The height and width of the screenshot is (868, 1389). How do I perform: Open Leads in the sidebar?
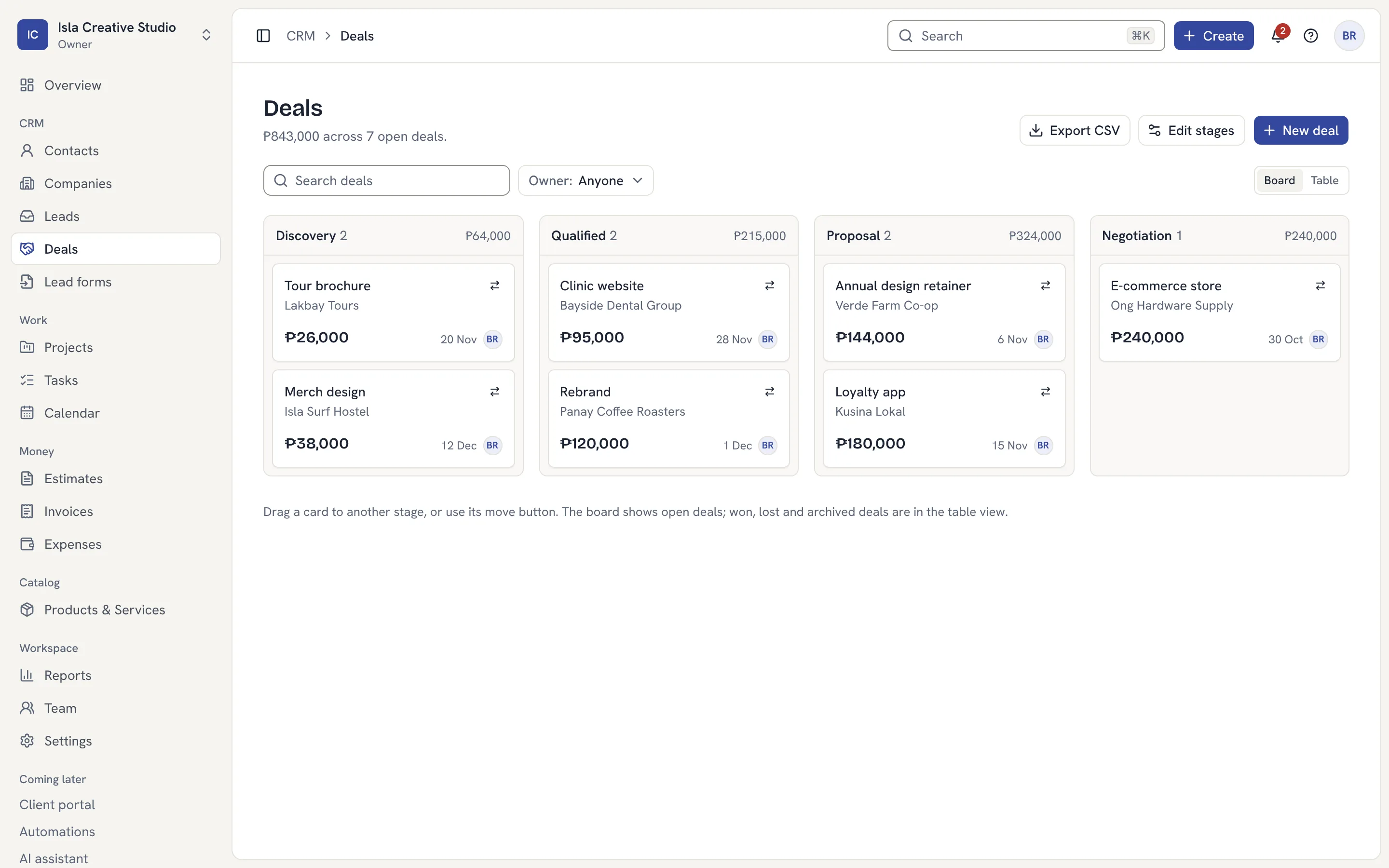[x=115, y=216]
